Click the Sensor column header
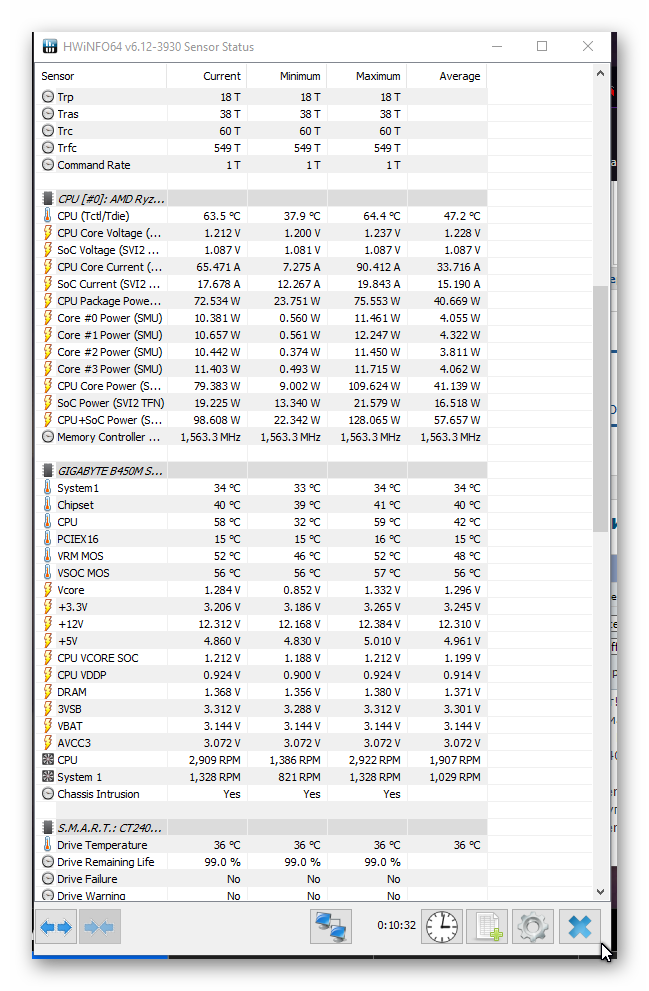The width and height of the screenshot is (649, 991). [x=101, y=76]
